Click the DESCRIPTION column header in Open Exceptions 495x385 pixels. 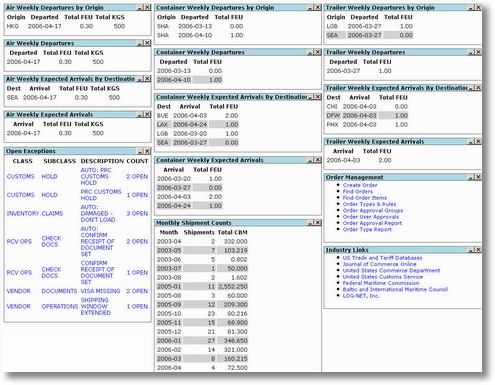102,161
